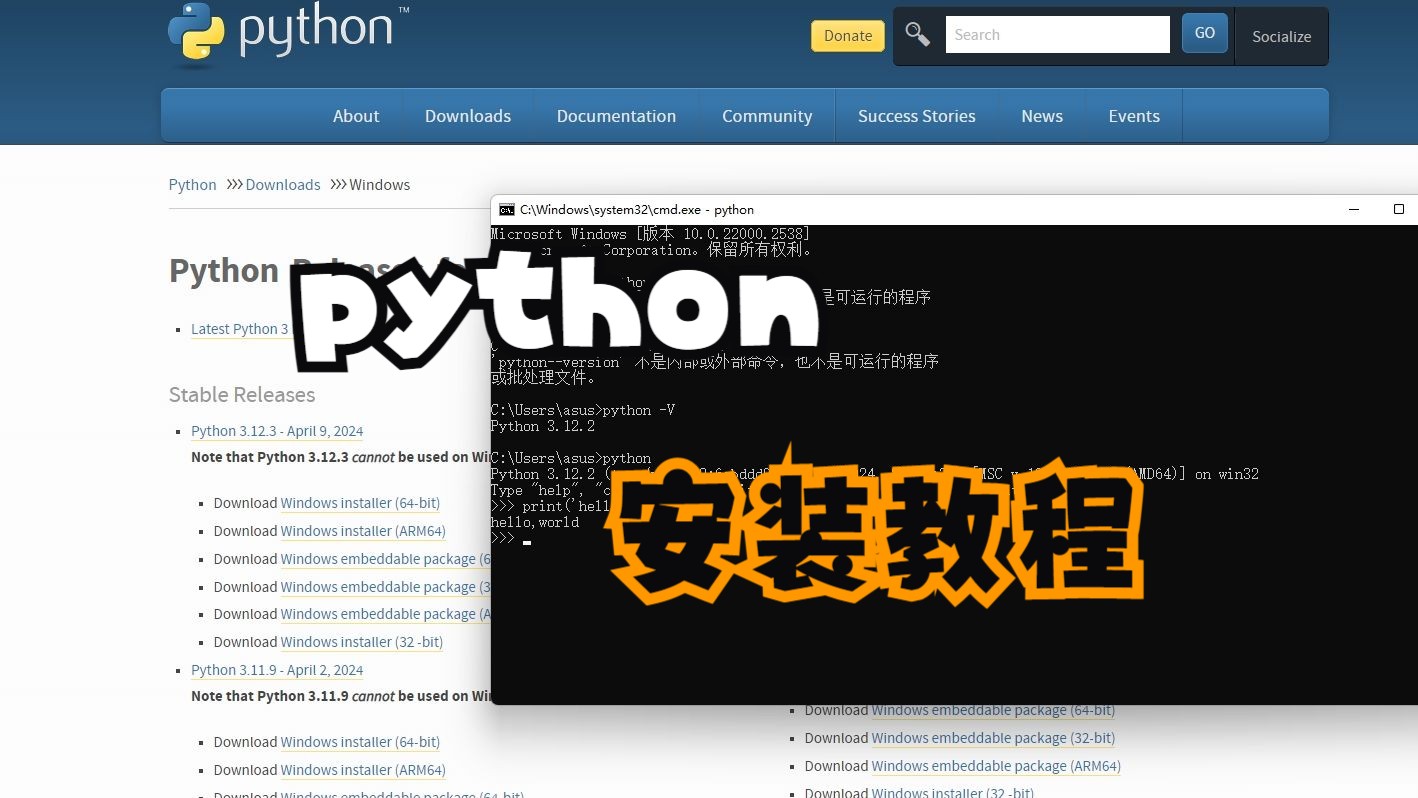Open the Socialize menu
Screen dimensions: 1418x798
click(x=1281, y=36)
